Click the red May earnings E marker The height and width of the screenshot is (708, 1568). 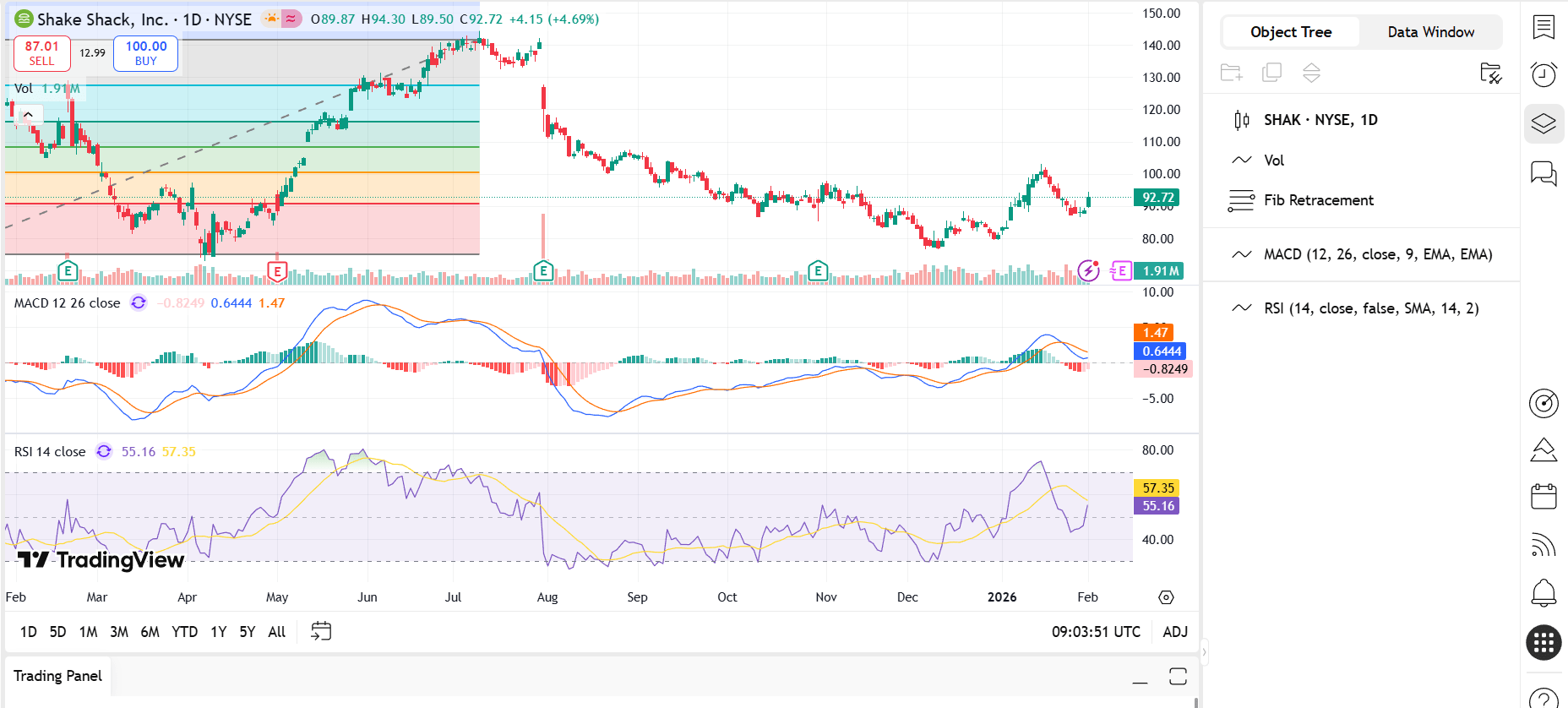[x=277, y=271]
